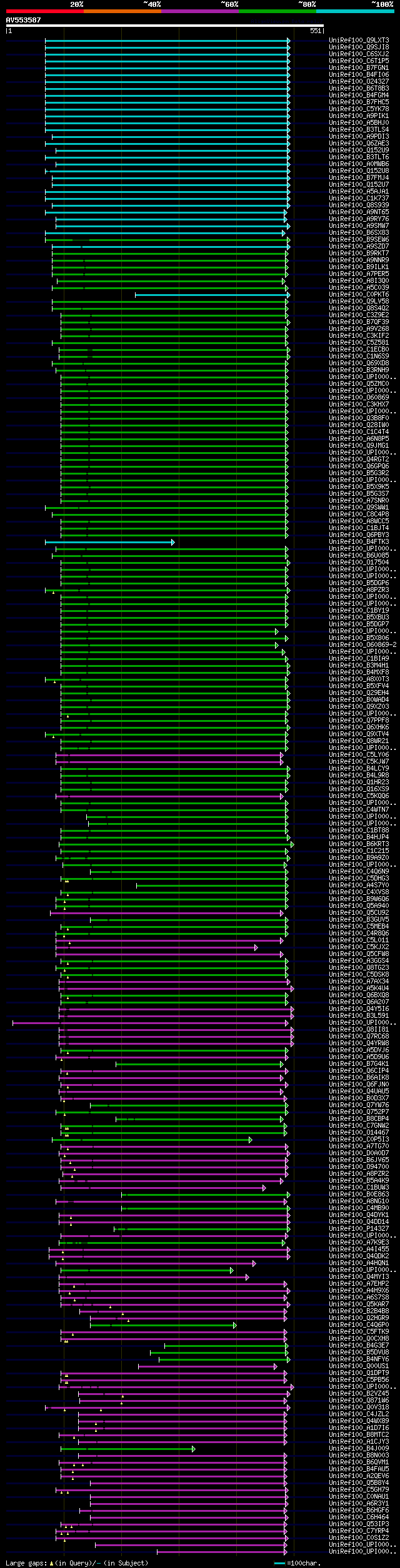400x1568 pixels.
Task: Select hit label UniRef100_B9RKT7
Action: click(359, 254)
